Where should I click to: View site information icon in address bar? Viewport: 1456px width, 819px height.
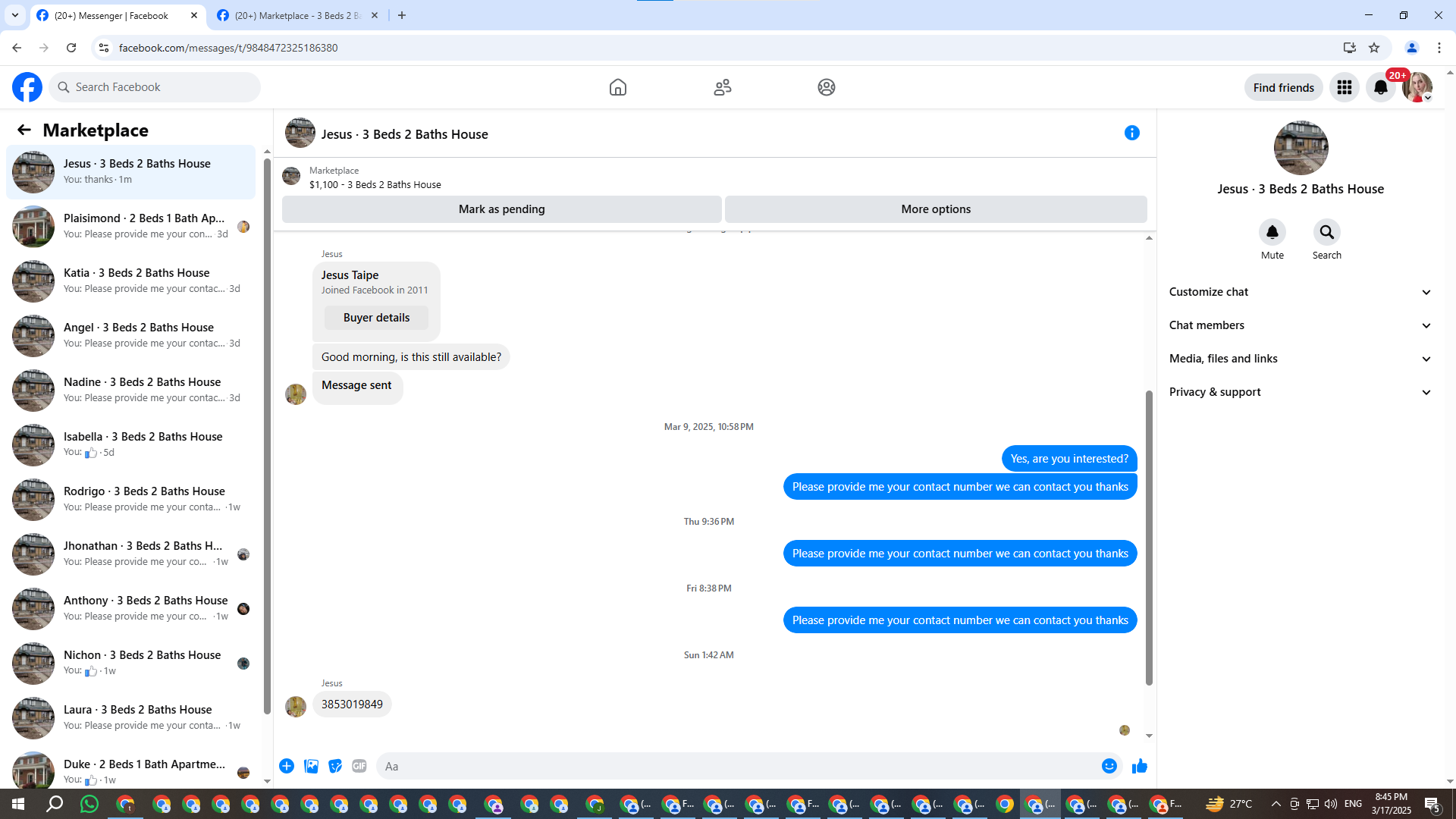click(104, 48)
